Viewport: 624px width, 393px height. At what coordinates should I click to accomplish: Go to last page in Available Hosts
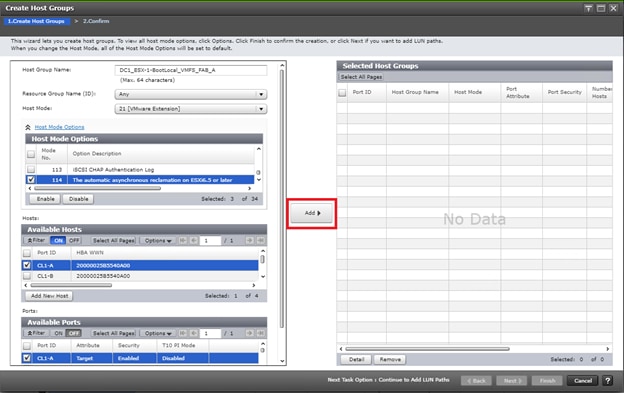[261, 240]
